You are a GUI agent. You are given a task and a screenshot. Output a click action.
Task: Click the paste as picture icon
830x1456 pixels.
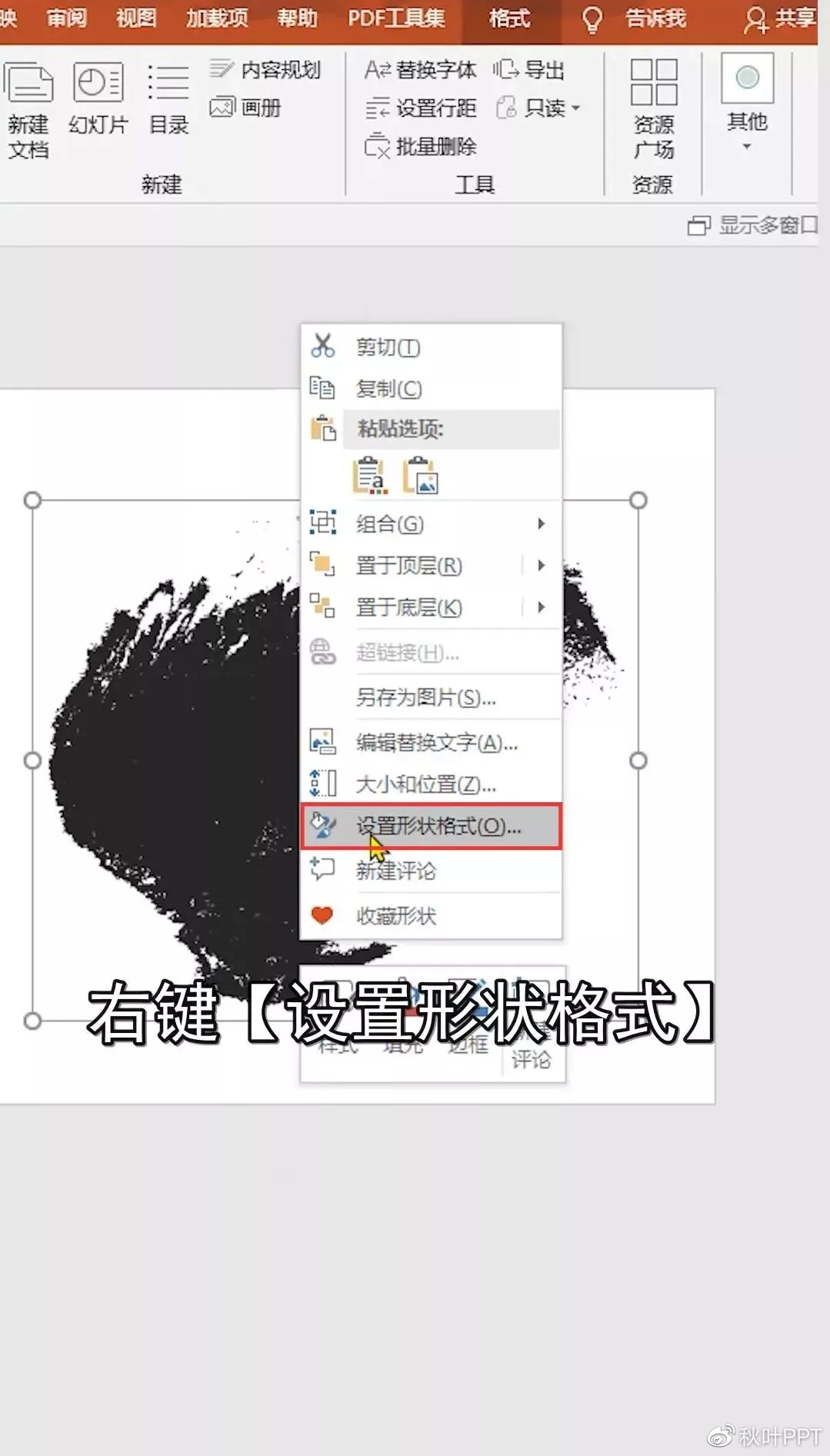(x=421, y=475)
